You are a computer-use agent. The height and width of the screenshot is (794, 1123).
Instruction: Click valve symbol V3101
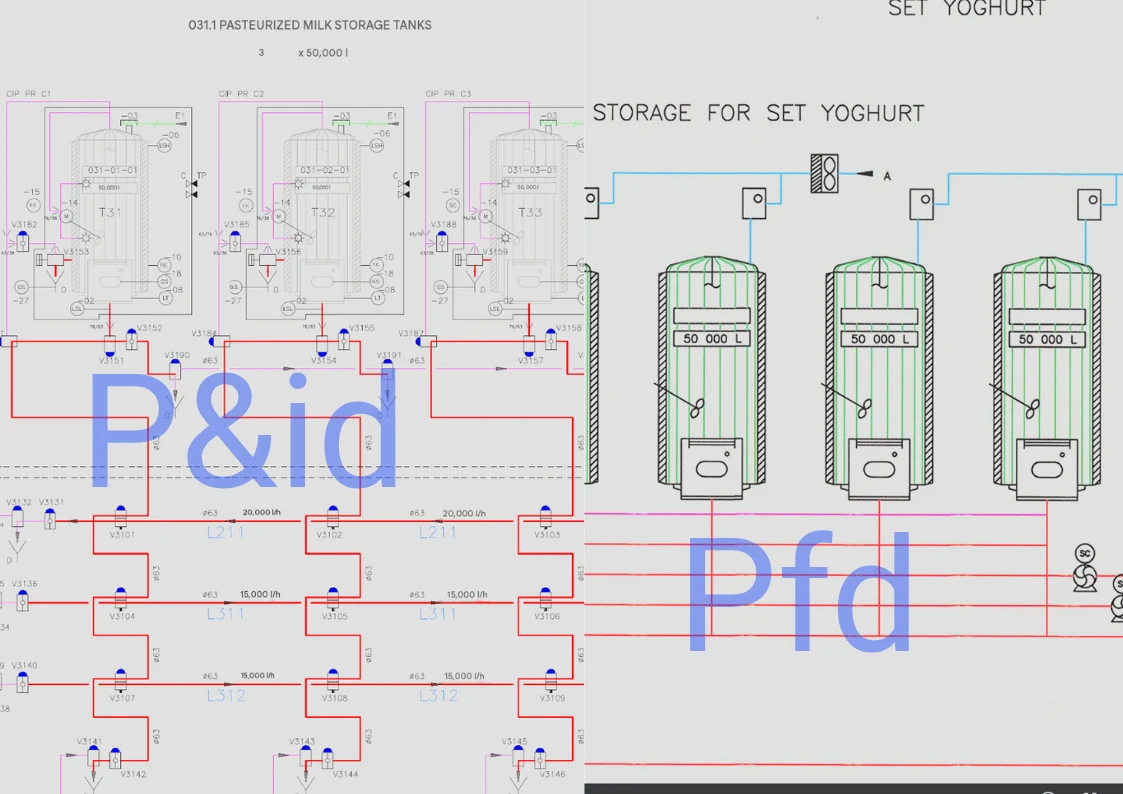click(120, 516)
